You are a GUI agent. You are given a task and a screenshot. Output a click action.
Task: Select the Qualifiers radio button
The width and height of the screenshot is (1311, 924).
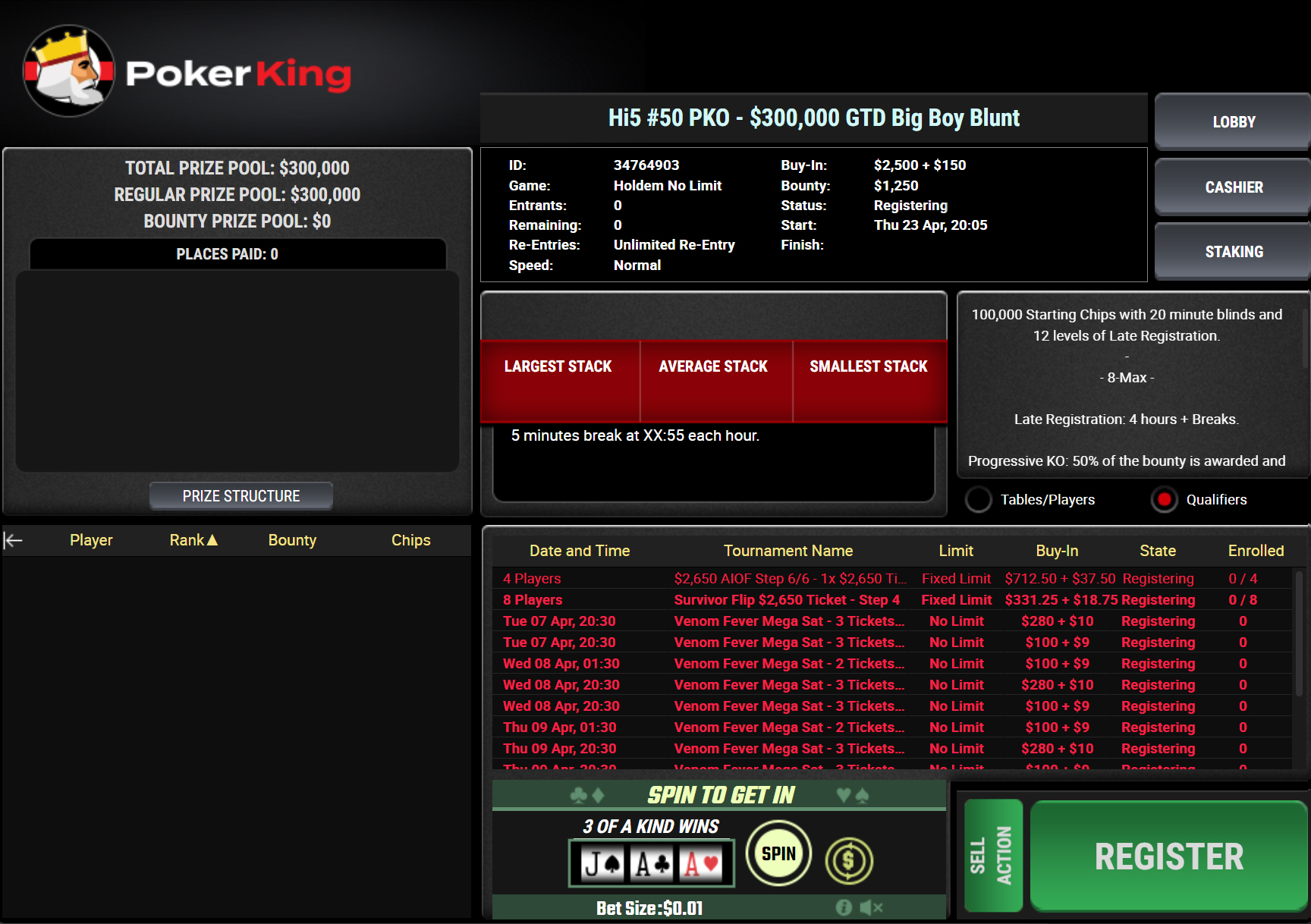click(x=1164, y=499)
